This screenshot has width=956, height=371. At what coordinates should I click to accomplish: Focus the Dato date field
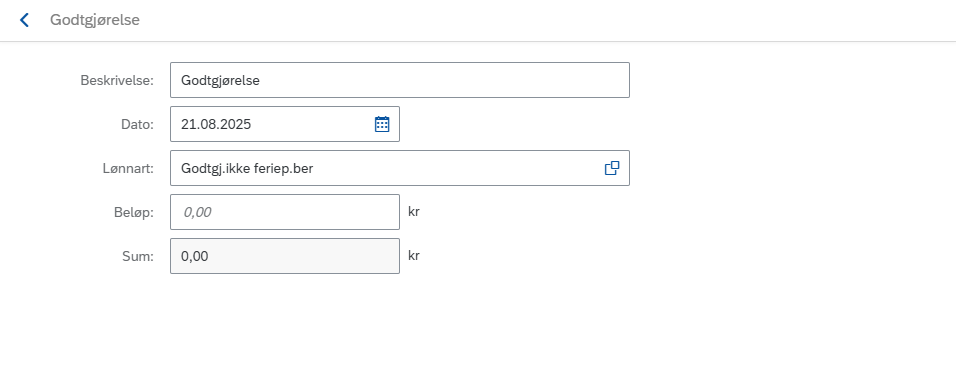pos(285,124)
